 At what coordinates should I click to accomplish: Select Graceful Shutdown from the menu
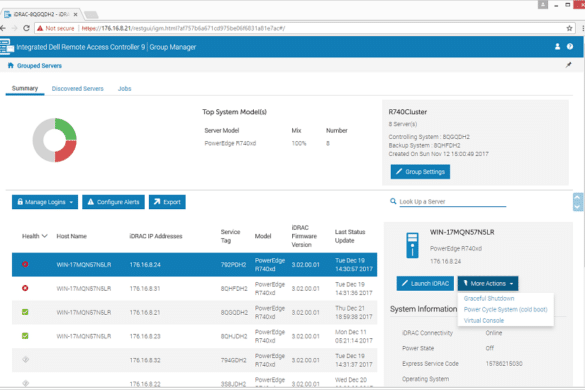click(489, 298)
